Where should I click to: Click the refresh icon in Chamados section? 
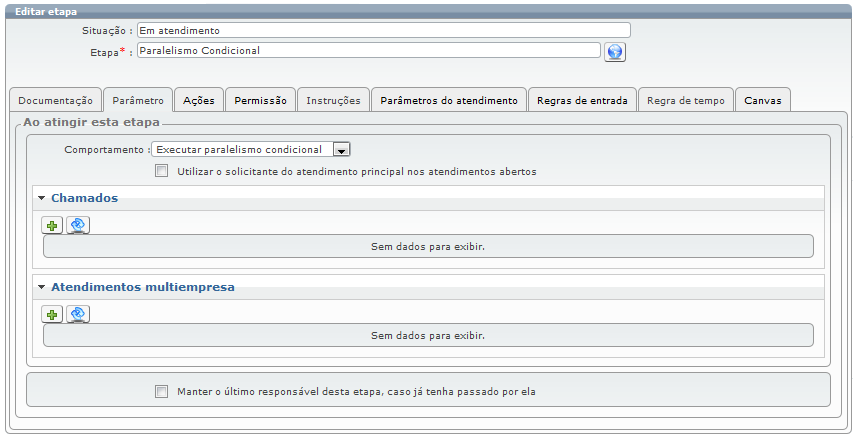pyautogui.click(x=78, y=225)
